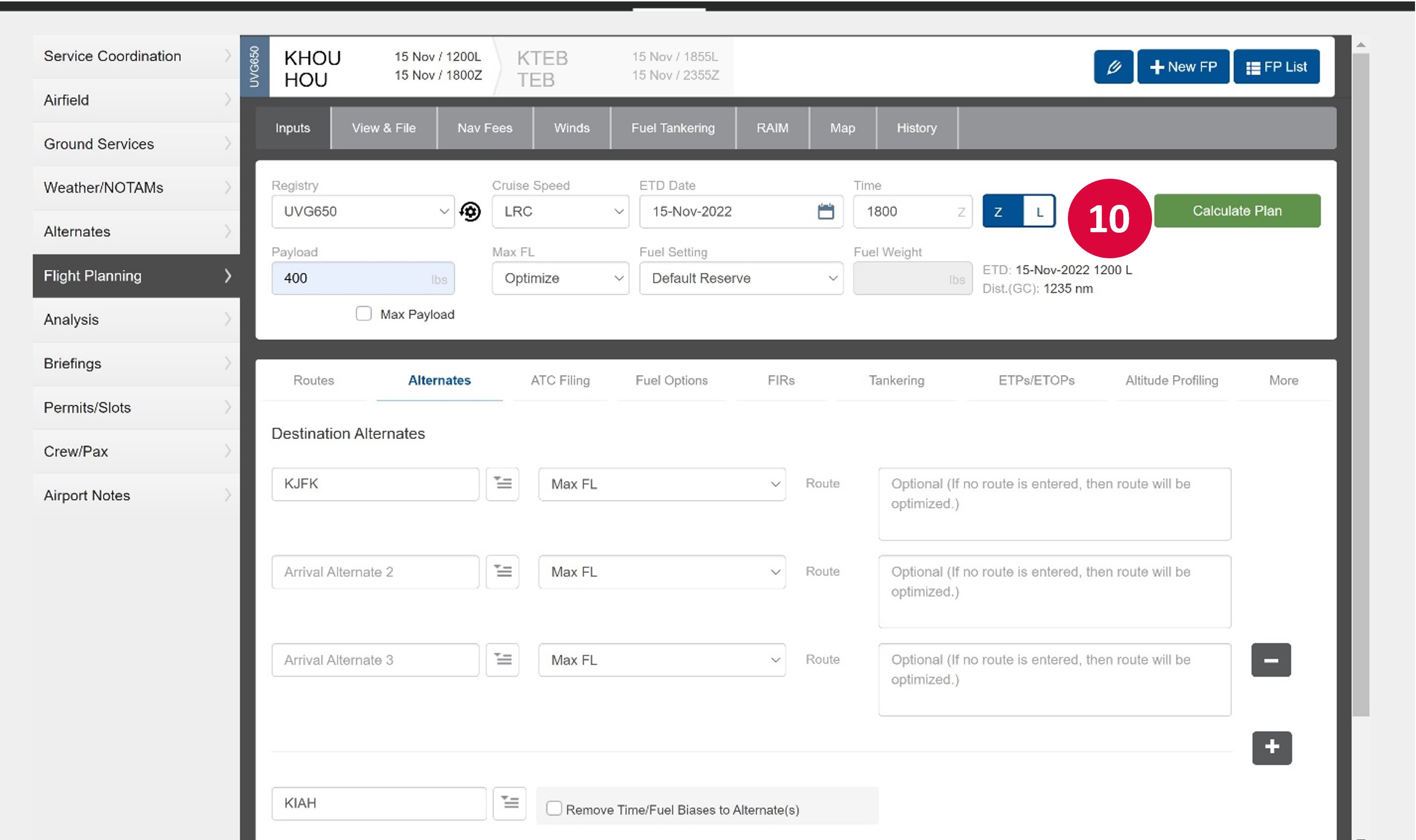The height and width of the screenshot is (840, 1416).
Task: Open the Routes sub-tab
Action: tap(314, 380)
